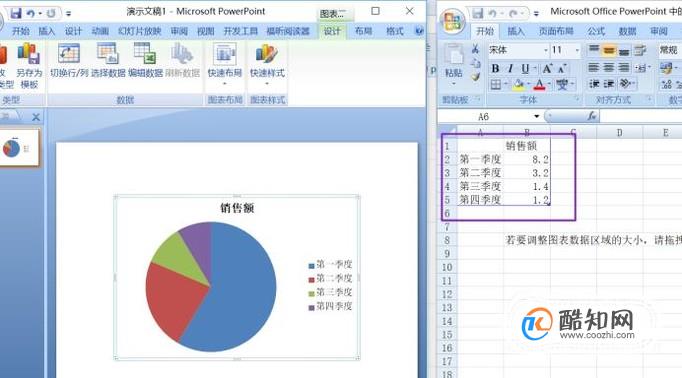Toggle bold formatting in Excel ribbon
Image resolution: width=682 pixels, height=378 pixels.
[495, 68]
